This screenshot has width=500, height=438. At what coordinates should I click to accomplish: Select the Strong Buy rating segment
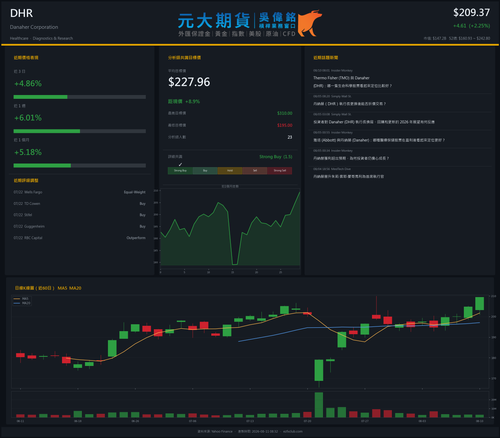[x=180, y=171]
